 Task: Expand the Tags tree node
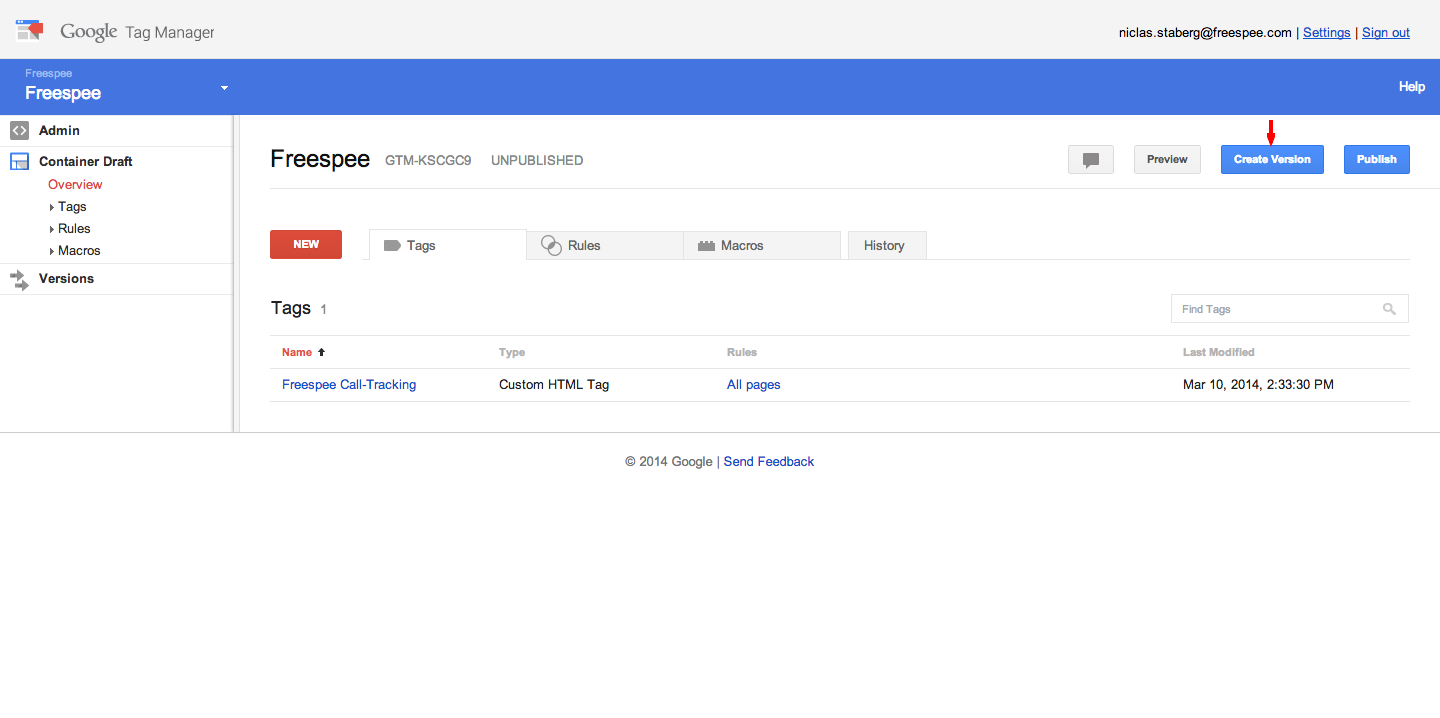coord(52,207)
